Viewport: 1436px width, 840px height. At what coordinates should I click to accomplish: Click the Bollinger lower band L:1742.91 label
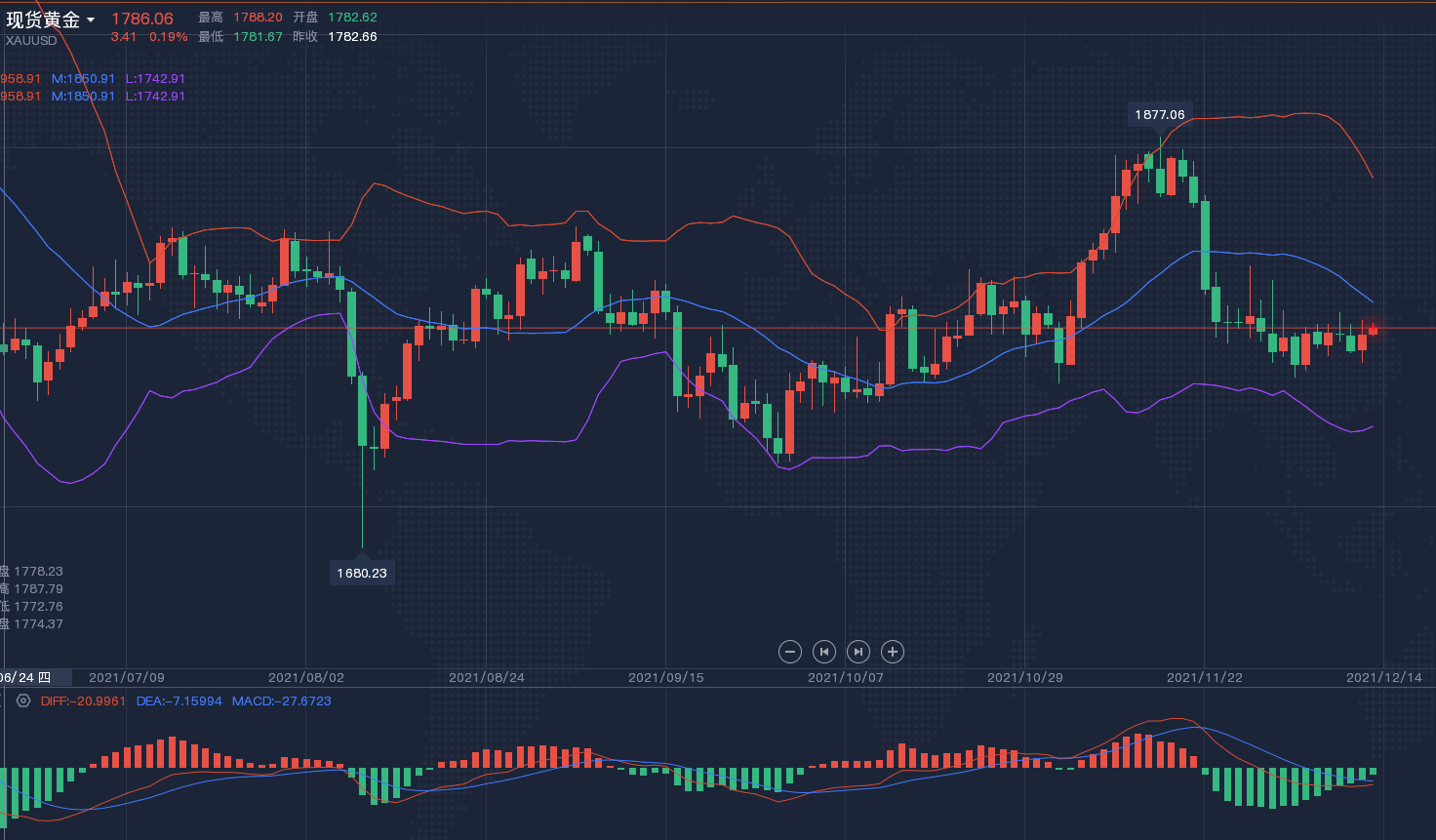(155, 79)
